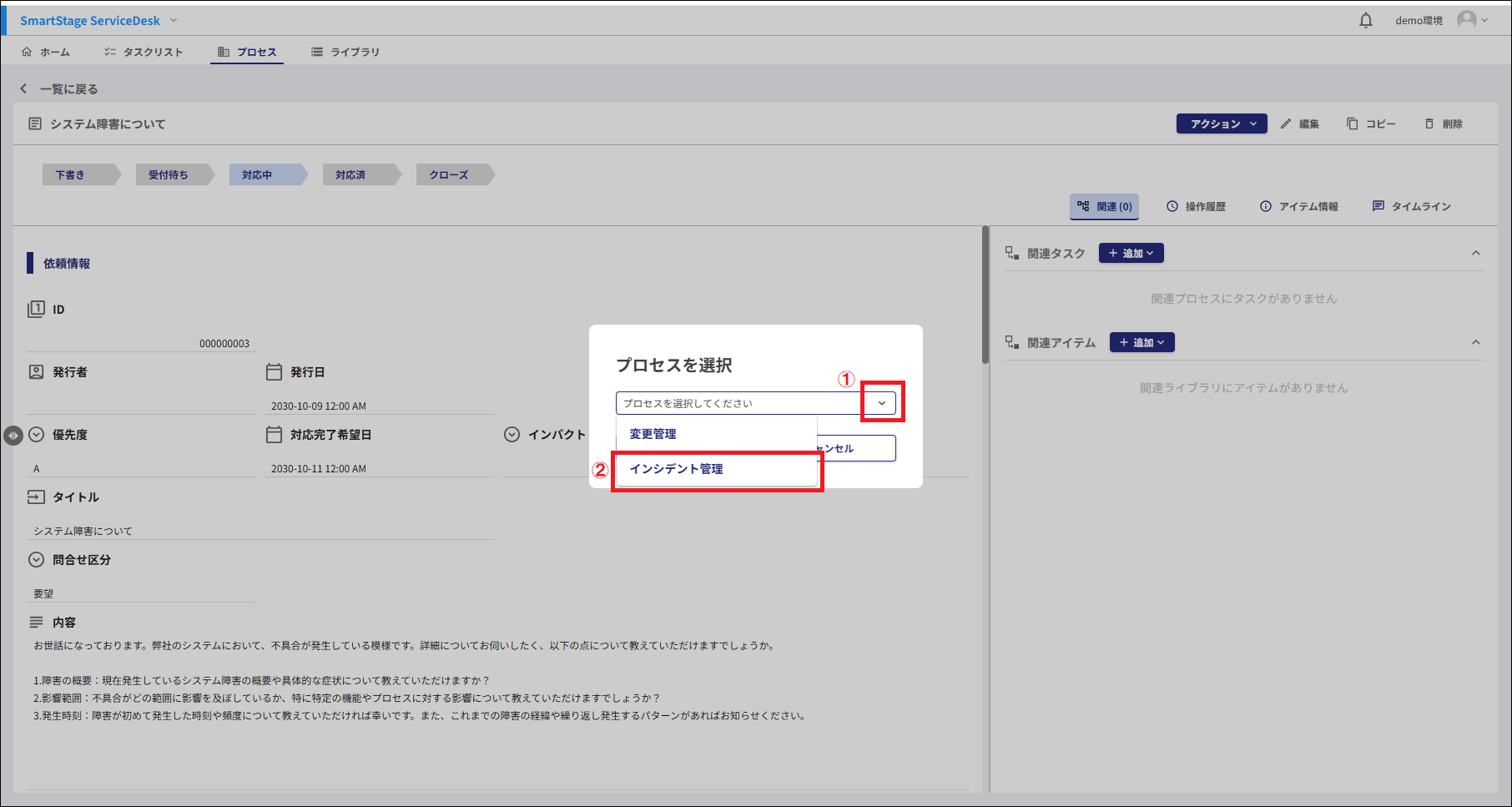Image resolution: width=1512 pixels, height=807 pixels.
Task: Click the pencil edit icon
Action: pos(1286,124)
